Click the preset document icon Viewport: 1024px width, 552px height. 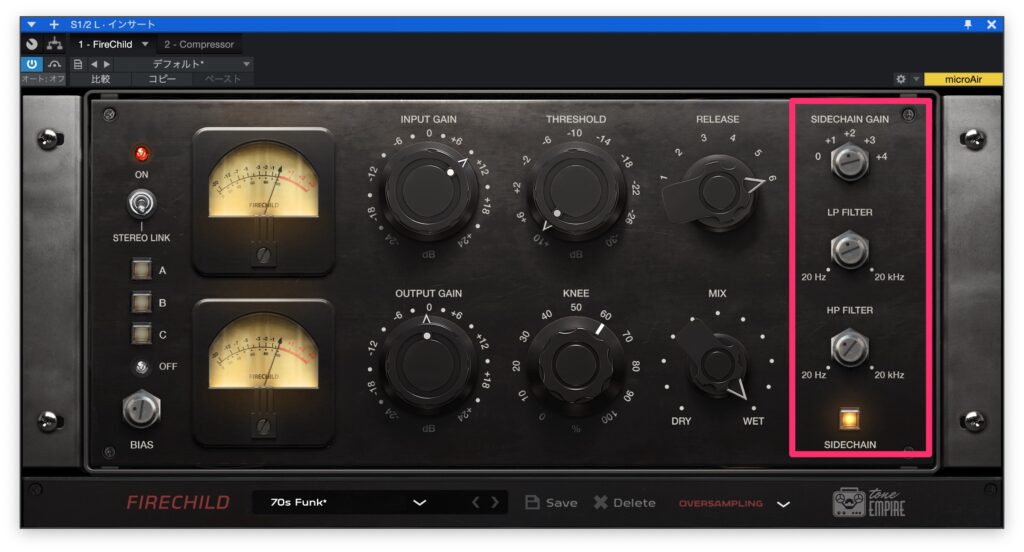(x=77, y=64)
